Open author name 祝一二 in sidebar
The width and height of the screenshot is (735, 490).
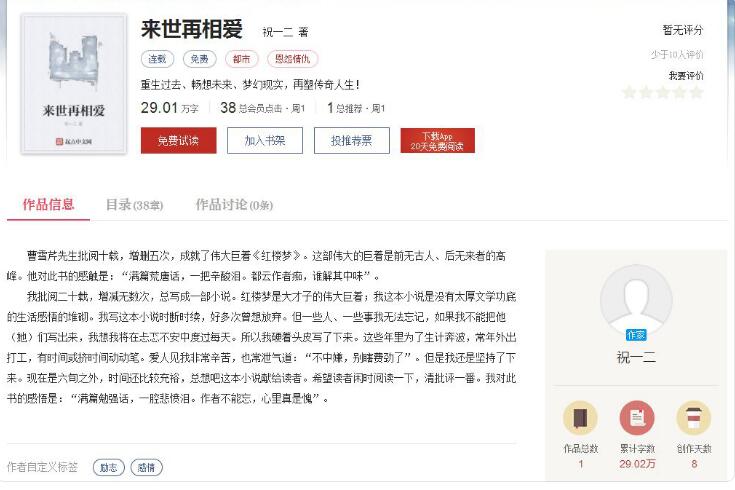pos(636,357)
